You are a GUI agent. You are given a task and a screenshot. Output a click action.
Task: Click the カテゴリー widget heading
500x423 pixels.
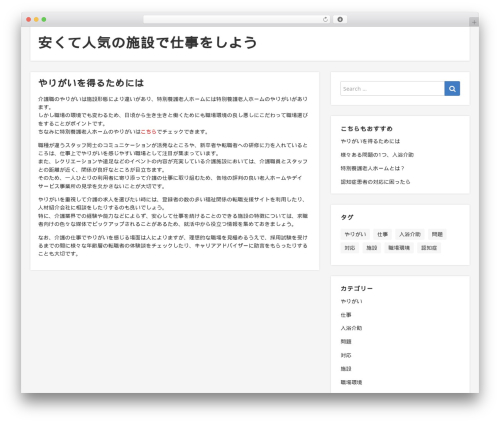(x=356, y=288)
